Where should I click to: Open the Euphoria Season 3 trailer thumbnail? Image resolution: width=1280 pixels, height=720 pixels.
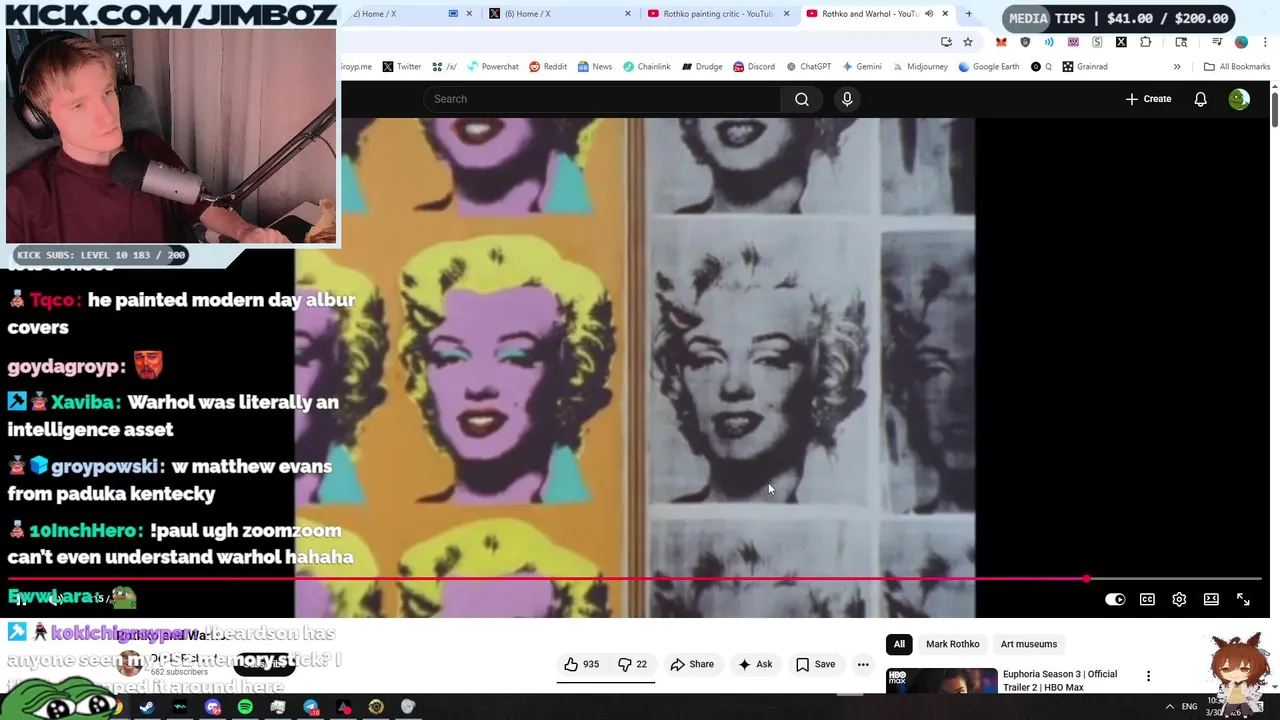click(942, 681)
